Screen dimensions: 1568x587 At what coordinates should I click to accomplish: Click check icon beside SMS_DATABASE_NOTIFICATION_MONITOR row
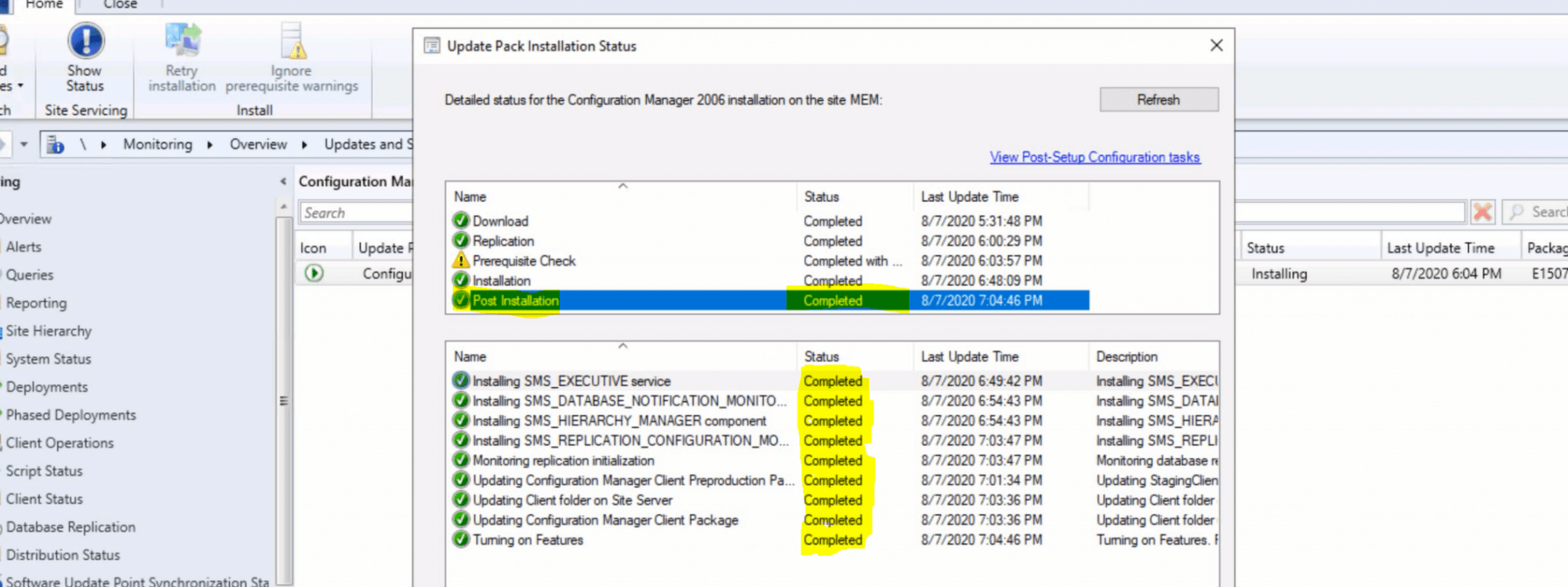point(461,400)
